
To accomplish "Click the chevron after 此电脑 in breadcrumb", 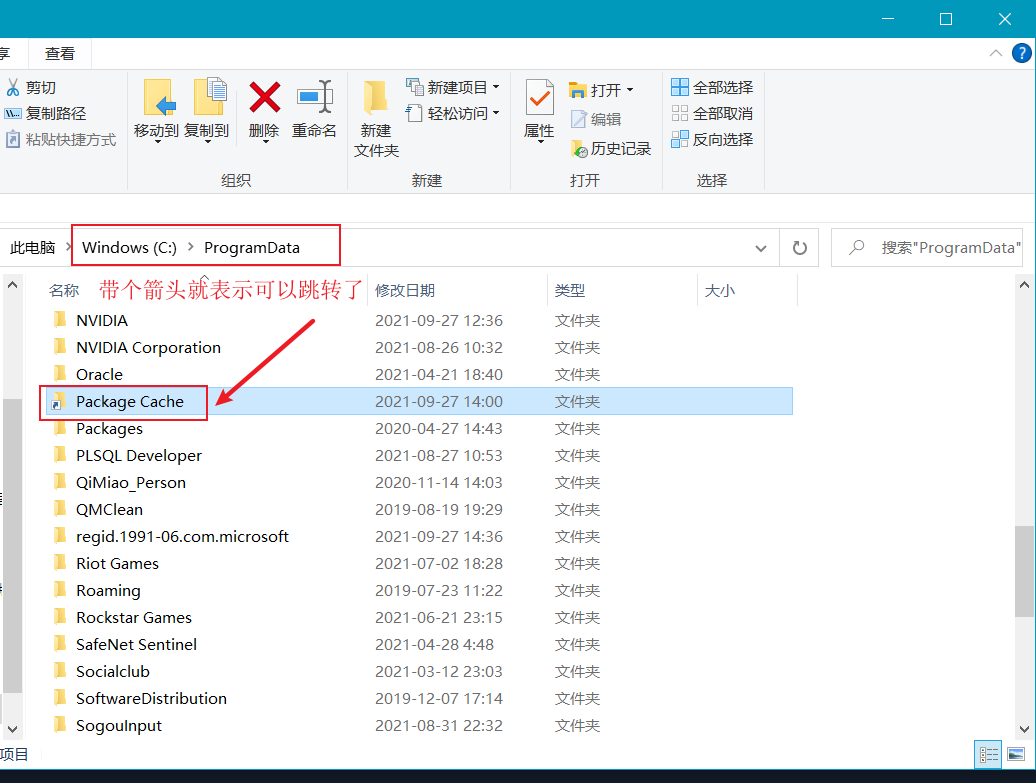I will coord(67,247).
